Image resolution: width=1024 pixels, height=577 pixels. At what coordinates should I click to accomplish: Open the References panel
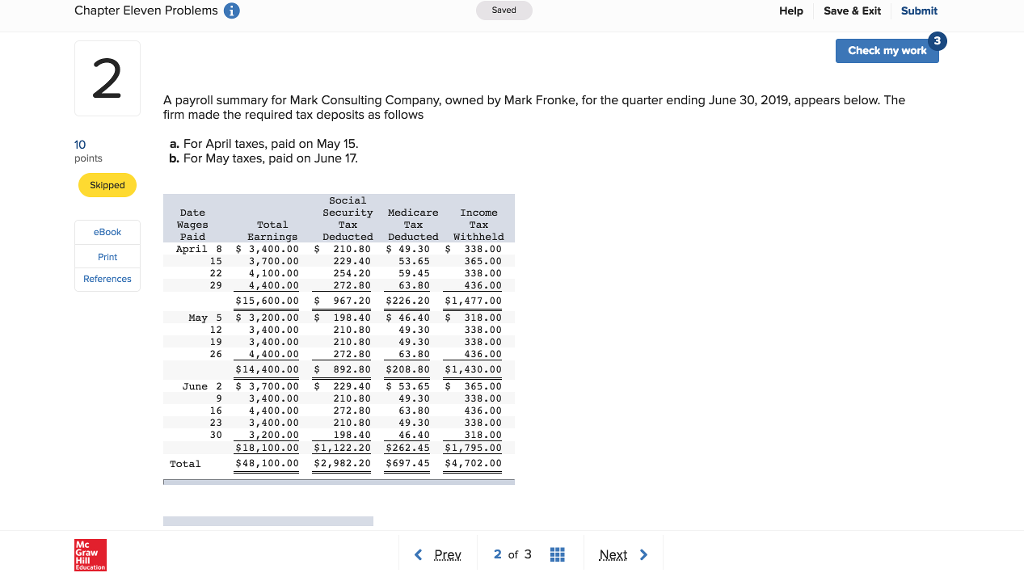point(107,279)
